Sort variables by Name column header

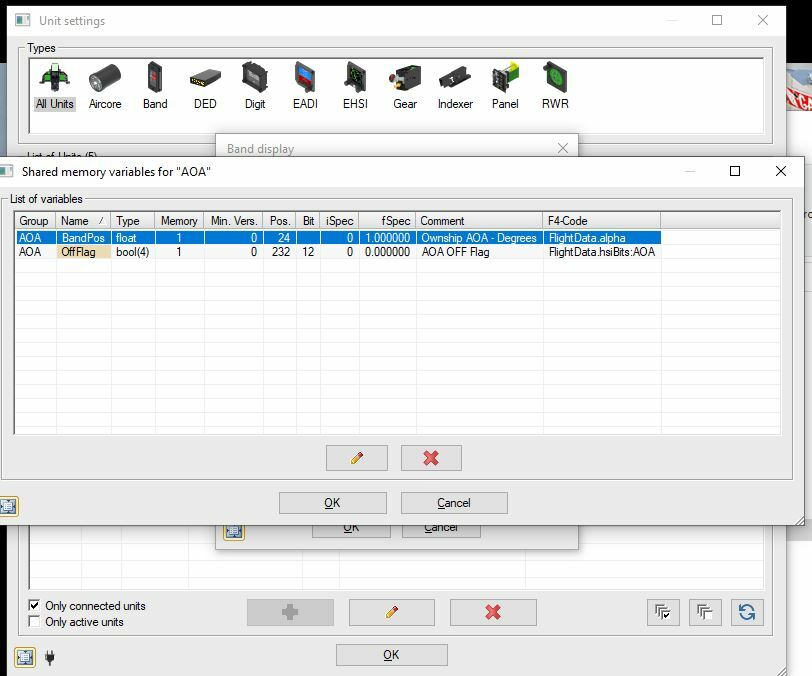[83, 221]
